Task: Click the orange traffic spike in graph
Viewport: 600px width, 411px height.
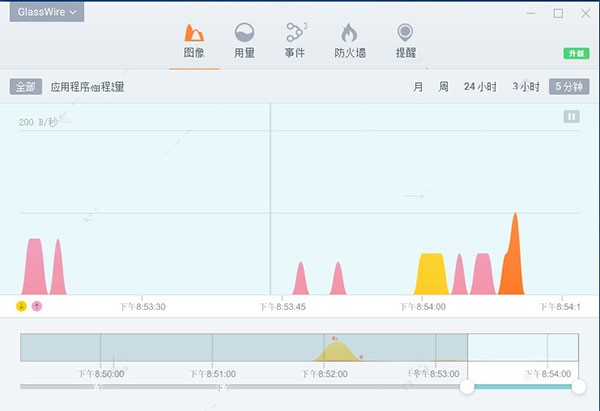Action: click(x=512, y=265)
